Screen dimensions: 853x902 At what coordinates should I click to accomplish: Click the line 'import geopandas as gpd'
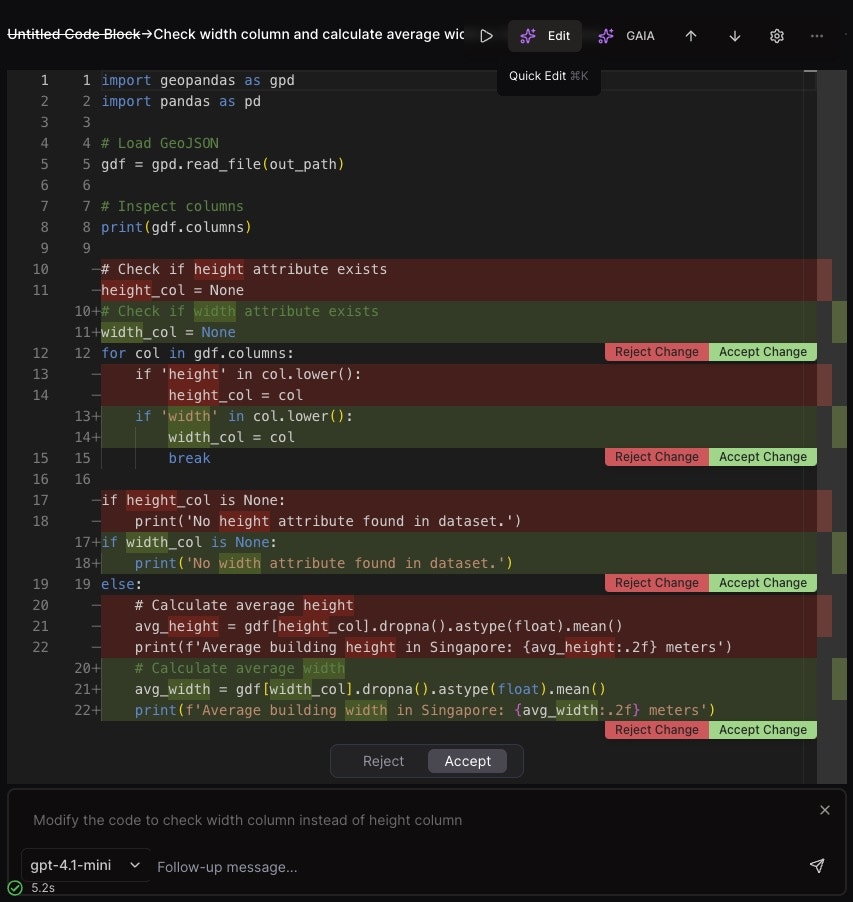(x=198, y=80)
